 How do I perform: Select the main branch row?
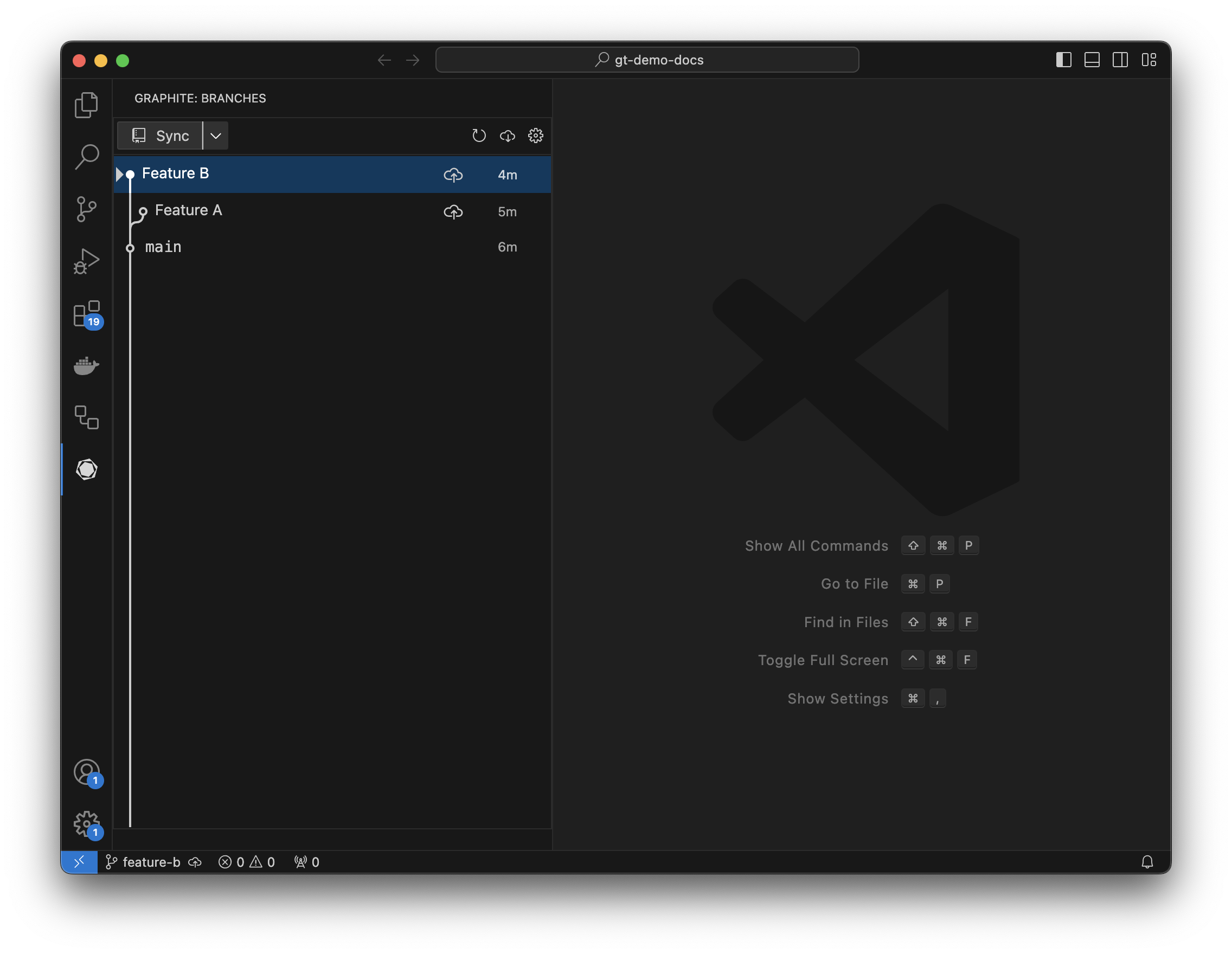[x=164, y=247]
